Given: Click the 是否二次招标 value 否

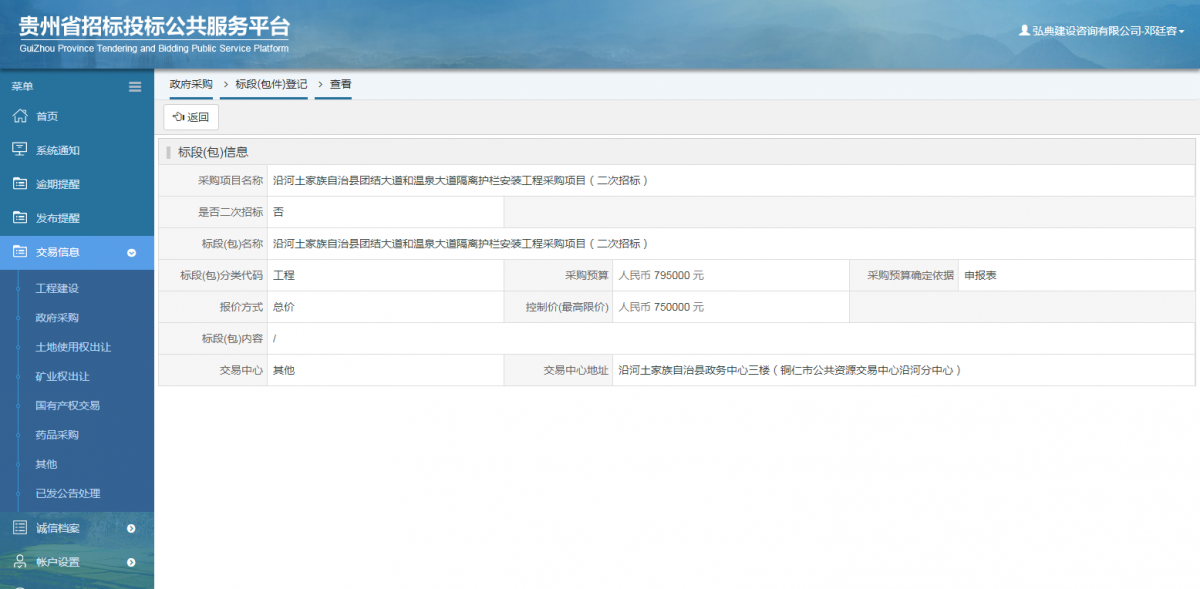Looking at the screenshot, I should pyautogui.click(x=278, y=212).
